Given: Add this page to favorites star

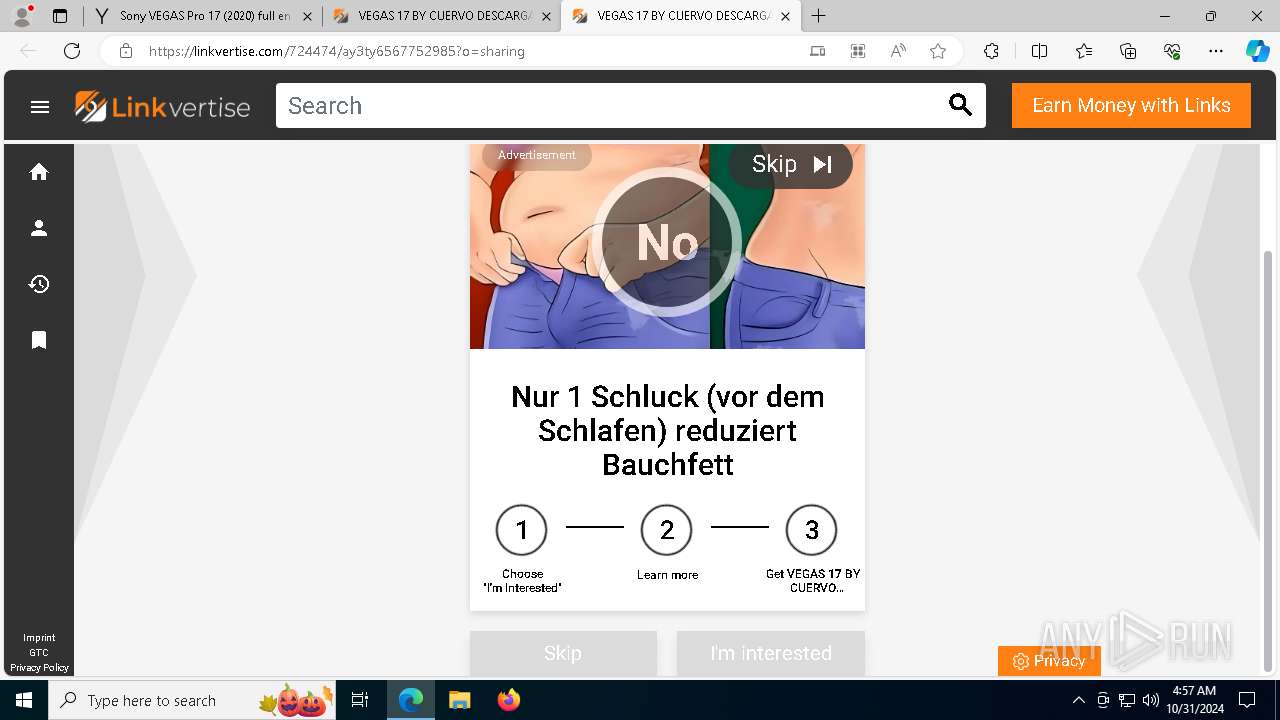Looking at the screenshot, I should tap(938, 51).
